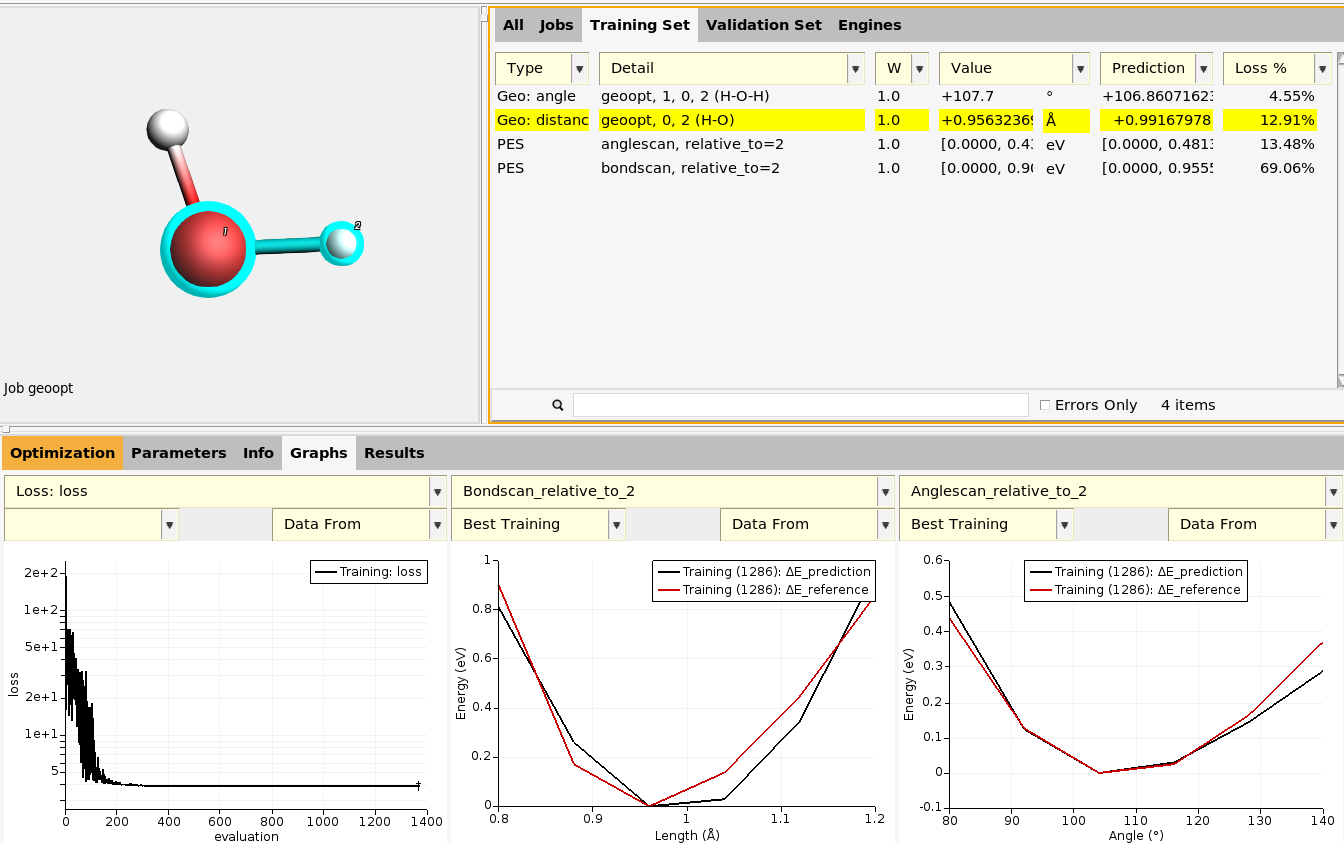
Task: Switch to the Parameters tab
Action: click(x=178, y=453)
